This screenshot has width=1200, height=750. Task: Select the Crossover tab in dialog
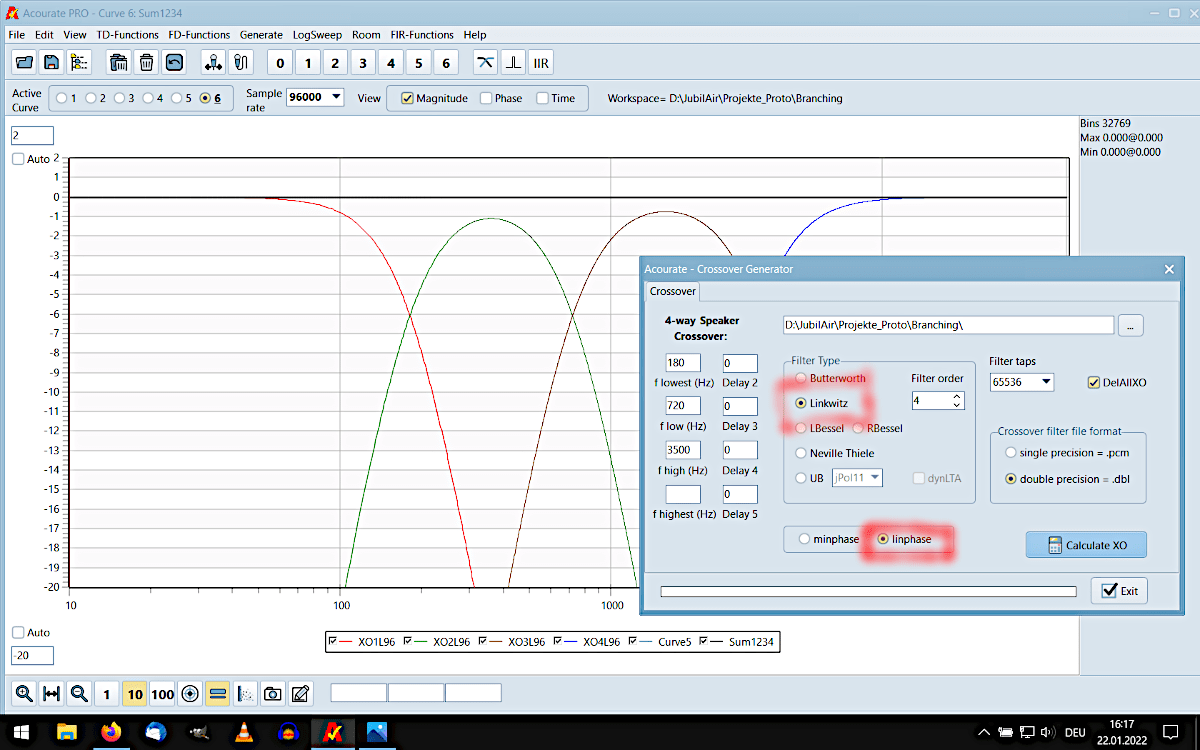pos(673,291)
